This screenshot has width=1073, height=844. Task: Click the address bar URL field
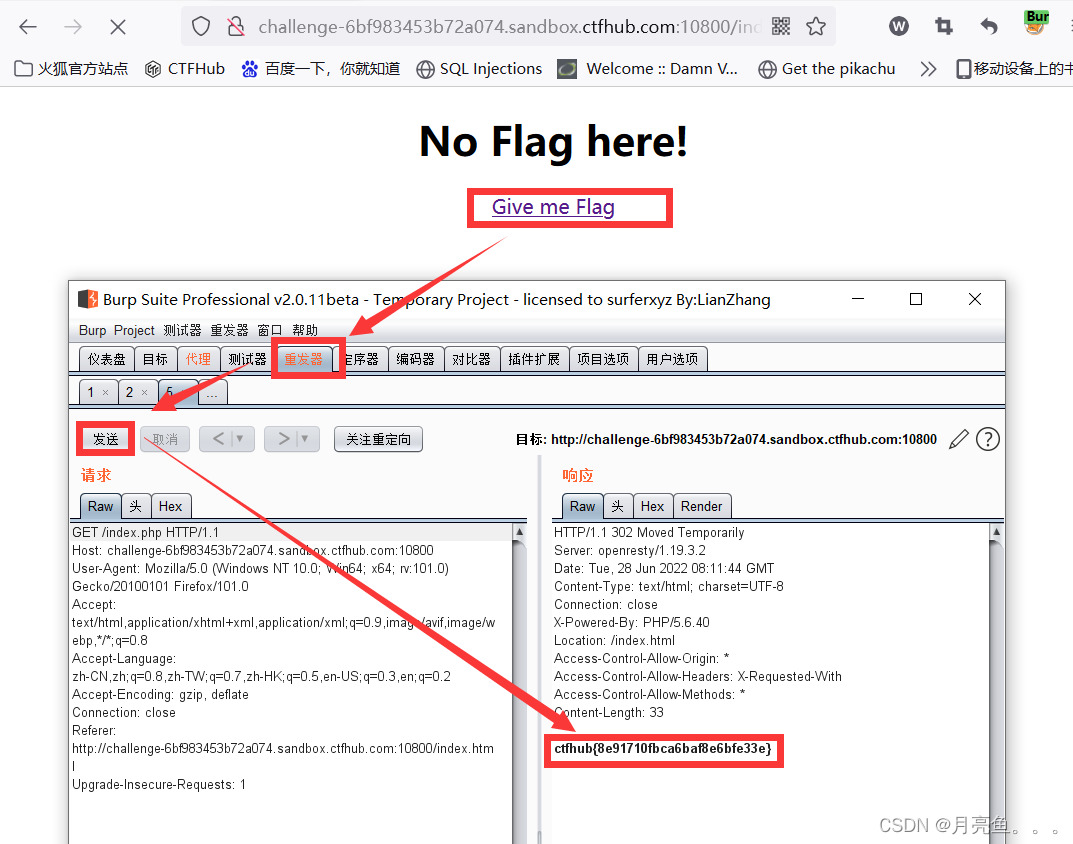point(509,27)
